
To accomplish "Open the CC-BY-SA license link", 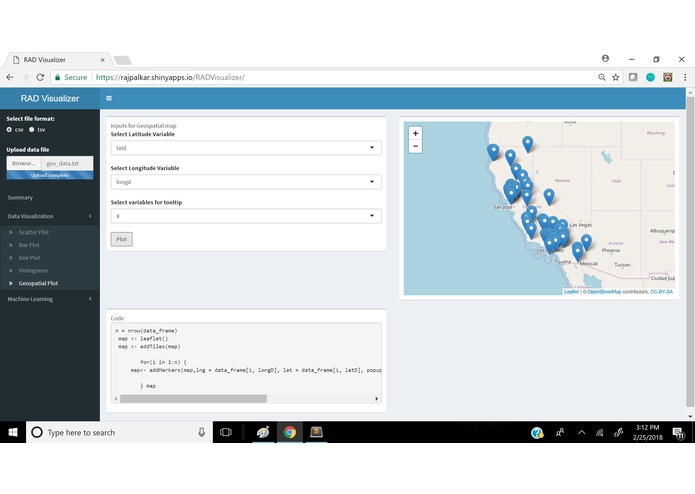I will tap(661, 292).
